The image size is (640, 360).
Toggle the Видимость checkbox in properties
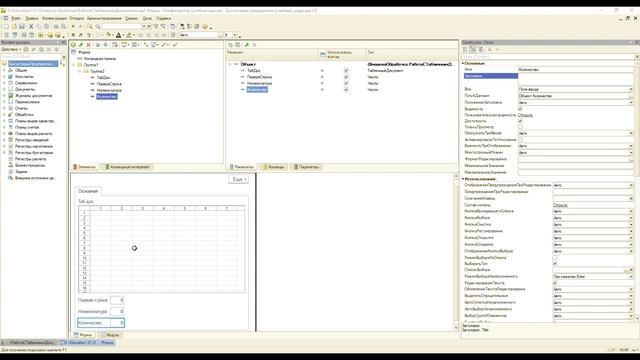tap(520, 109)
